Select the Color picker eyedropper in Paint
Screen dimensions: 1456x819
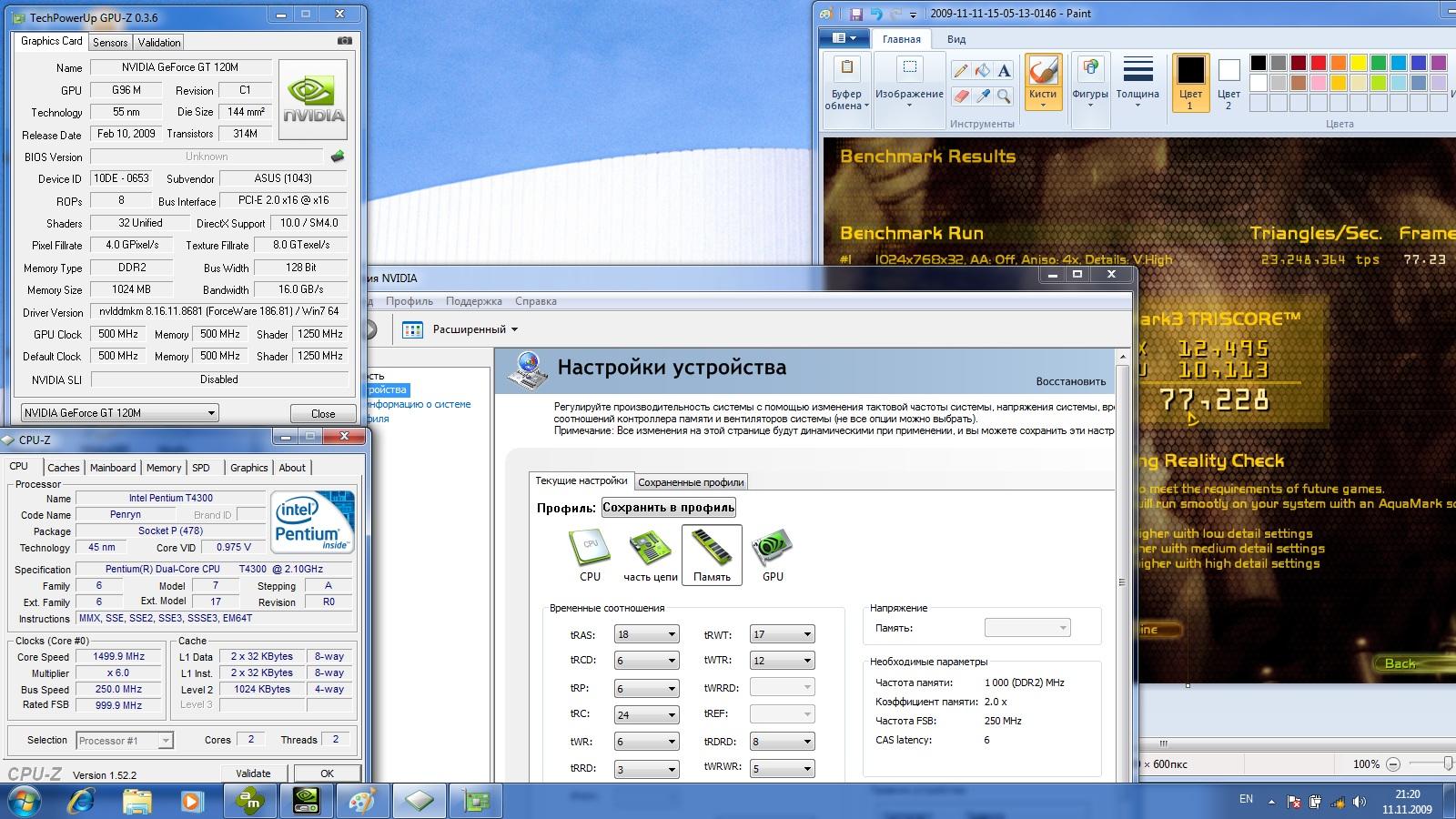[983, 95]
